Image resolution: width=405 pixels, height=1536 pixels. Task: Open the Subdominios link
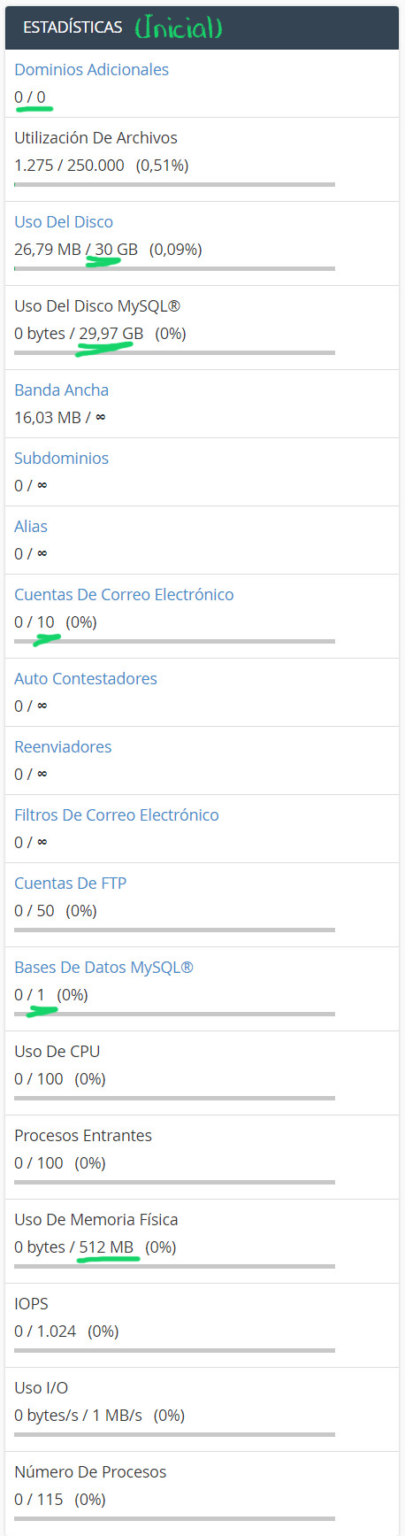(x=61, y=458)
